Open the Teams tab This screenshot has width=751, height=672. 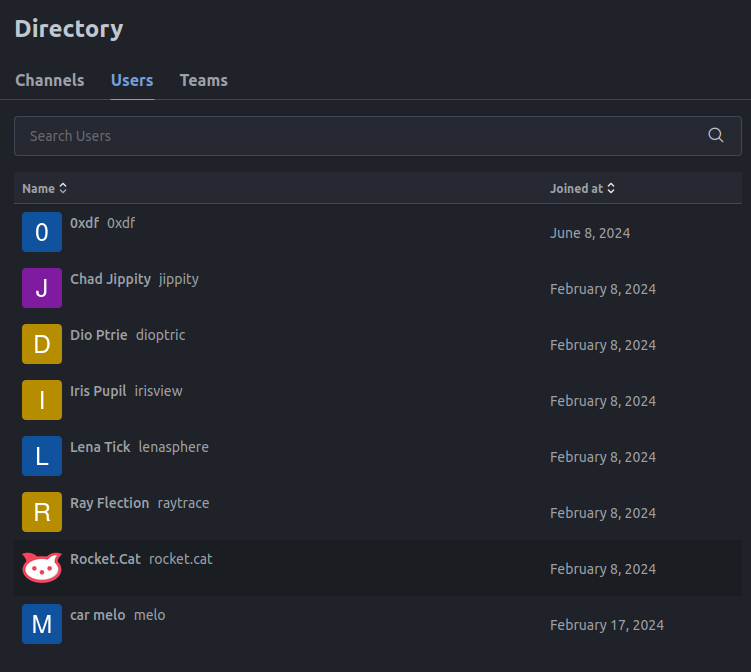tap(203, 80)
